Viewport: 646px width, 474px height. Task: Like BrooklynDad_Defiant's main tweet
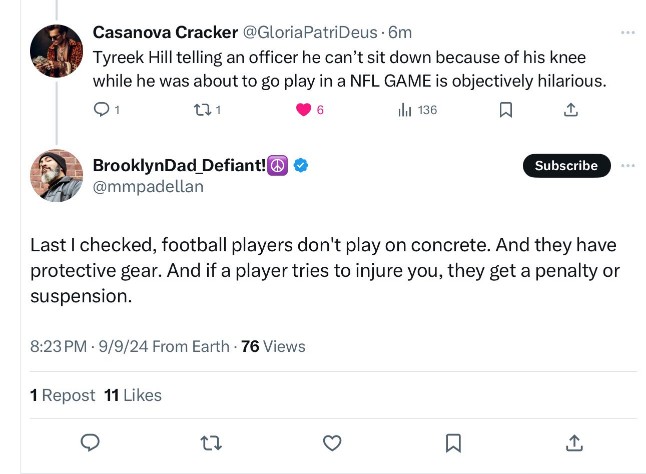pyautogui.click(x=332, y=442)
